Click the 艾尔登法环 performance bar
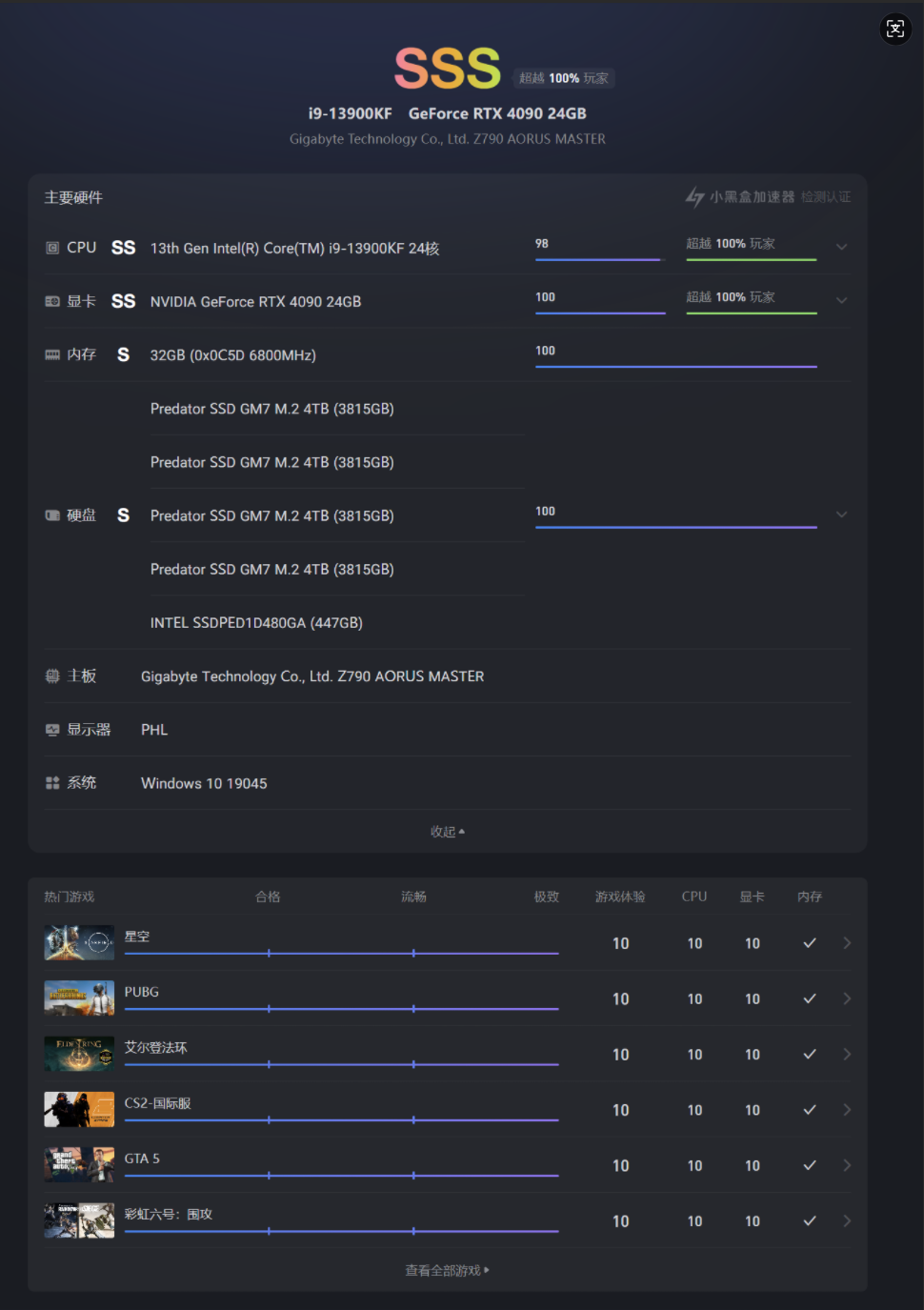924x1310 pixels. (341, 1064)
